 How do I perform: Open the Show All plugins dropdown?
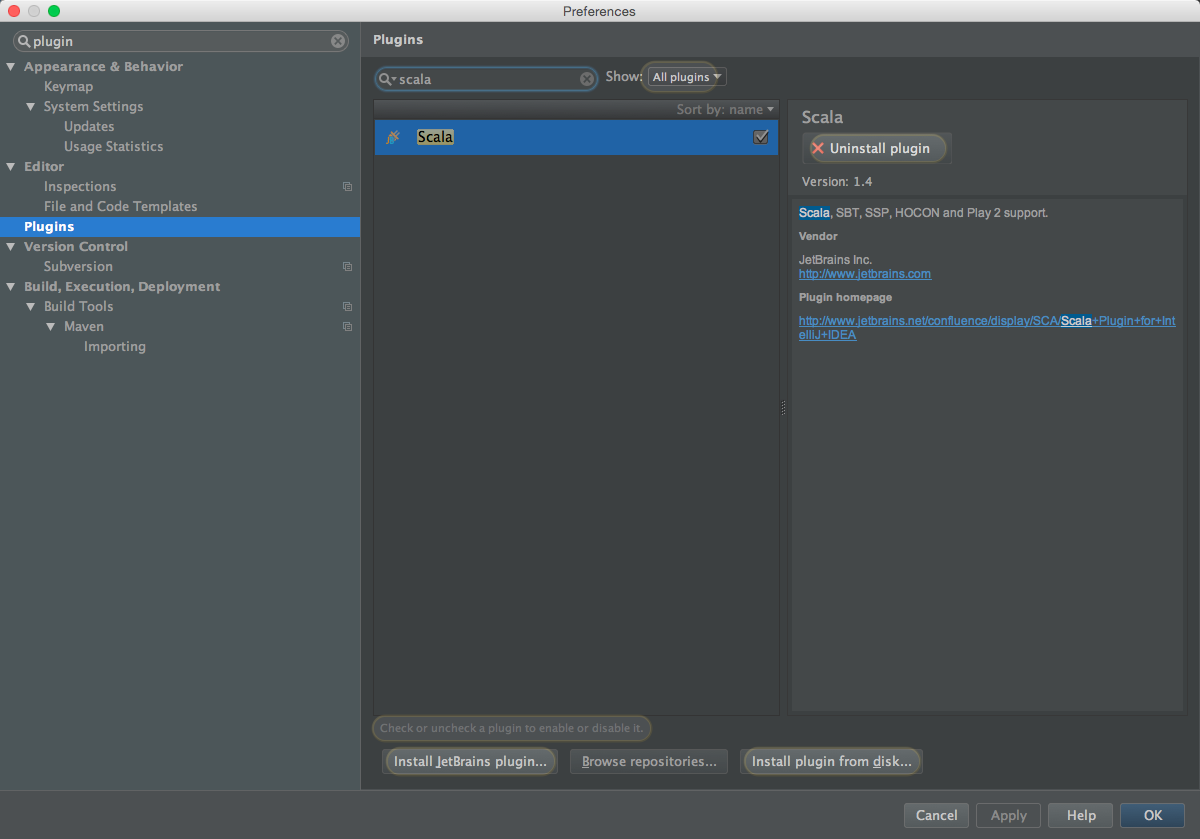pyautogui.click(x=686, y=77)
